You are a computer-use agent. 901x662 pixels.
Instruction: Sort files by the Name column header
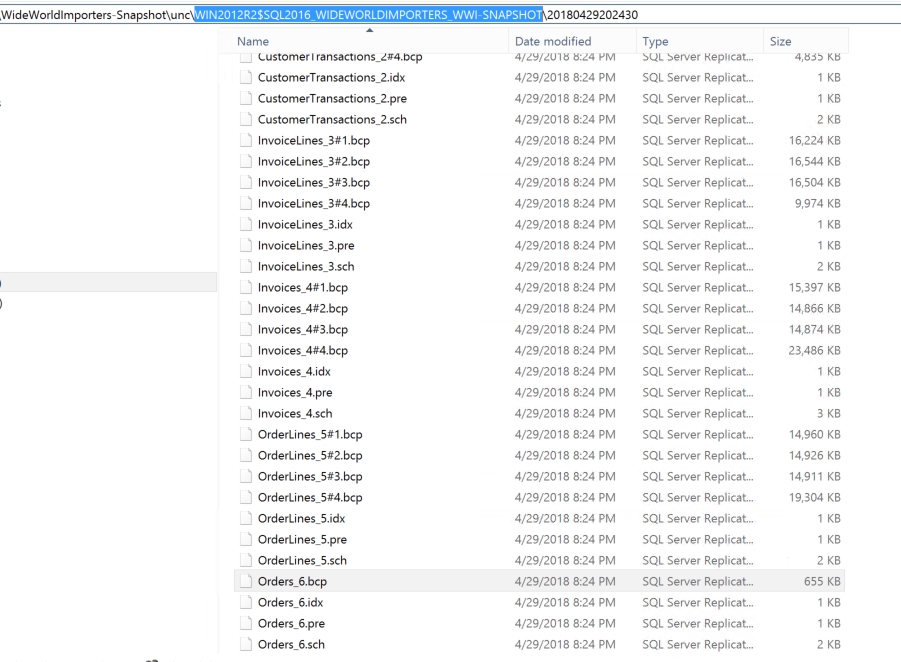253,41
